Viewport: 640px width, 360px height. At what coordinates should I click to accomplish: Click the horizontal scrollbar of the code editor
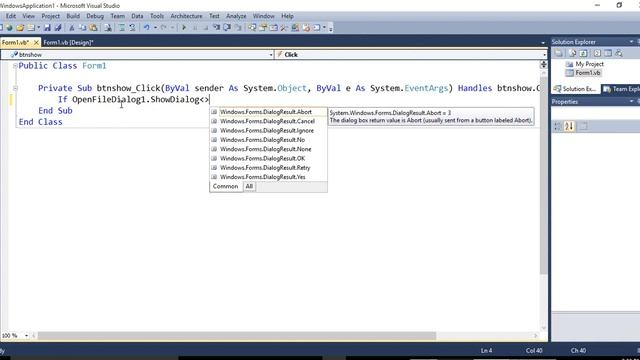(237, 336)
